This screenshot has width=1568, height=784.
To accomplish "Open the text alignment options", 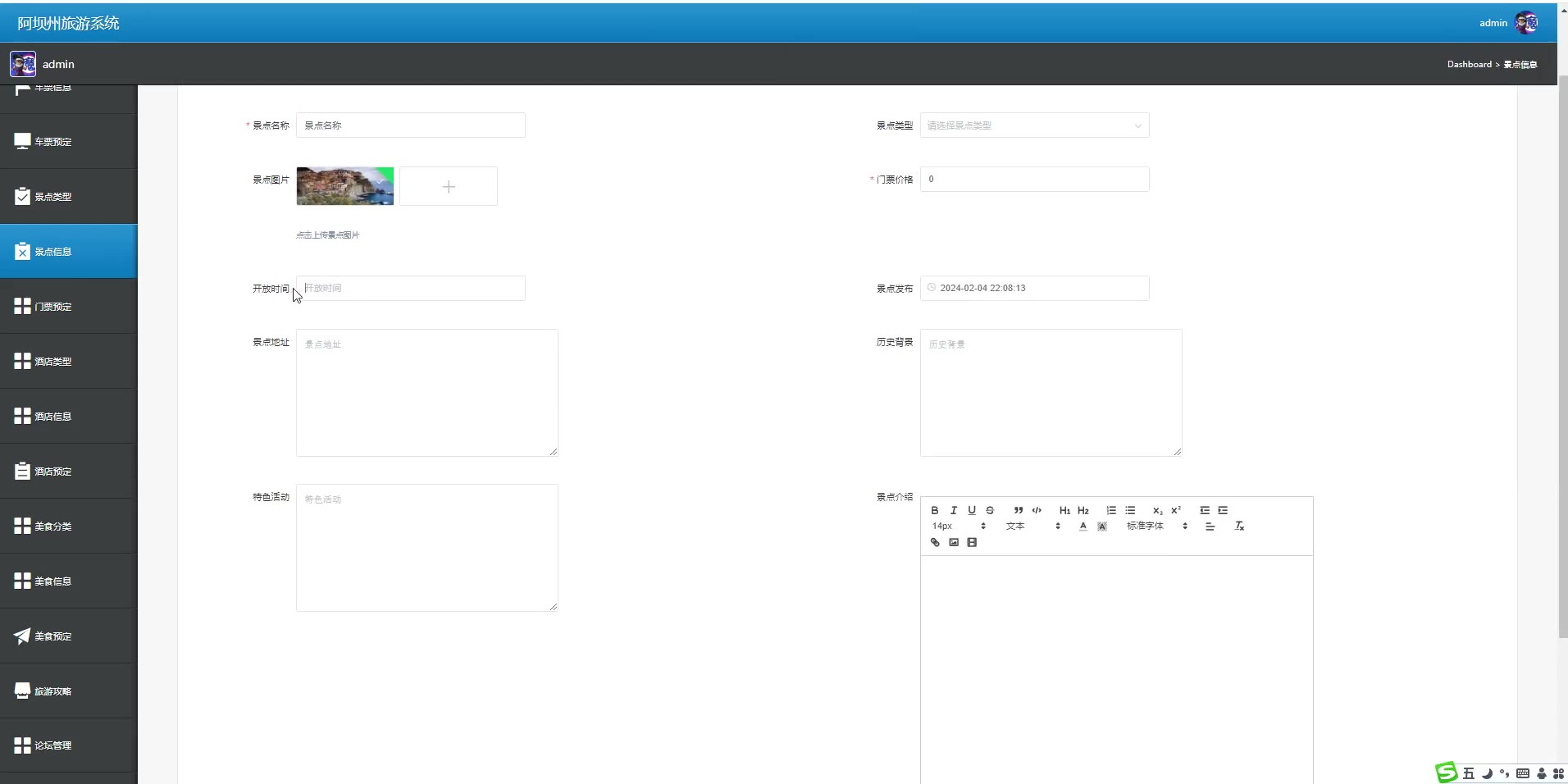I will click(1210, 526).
